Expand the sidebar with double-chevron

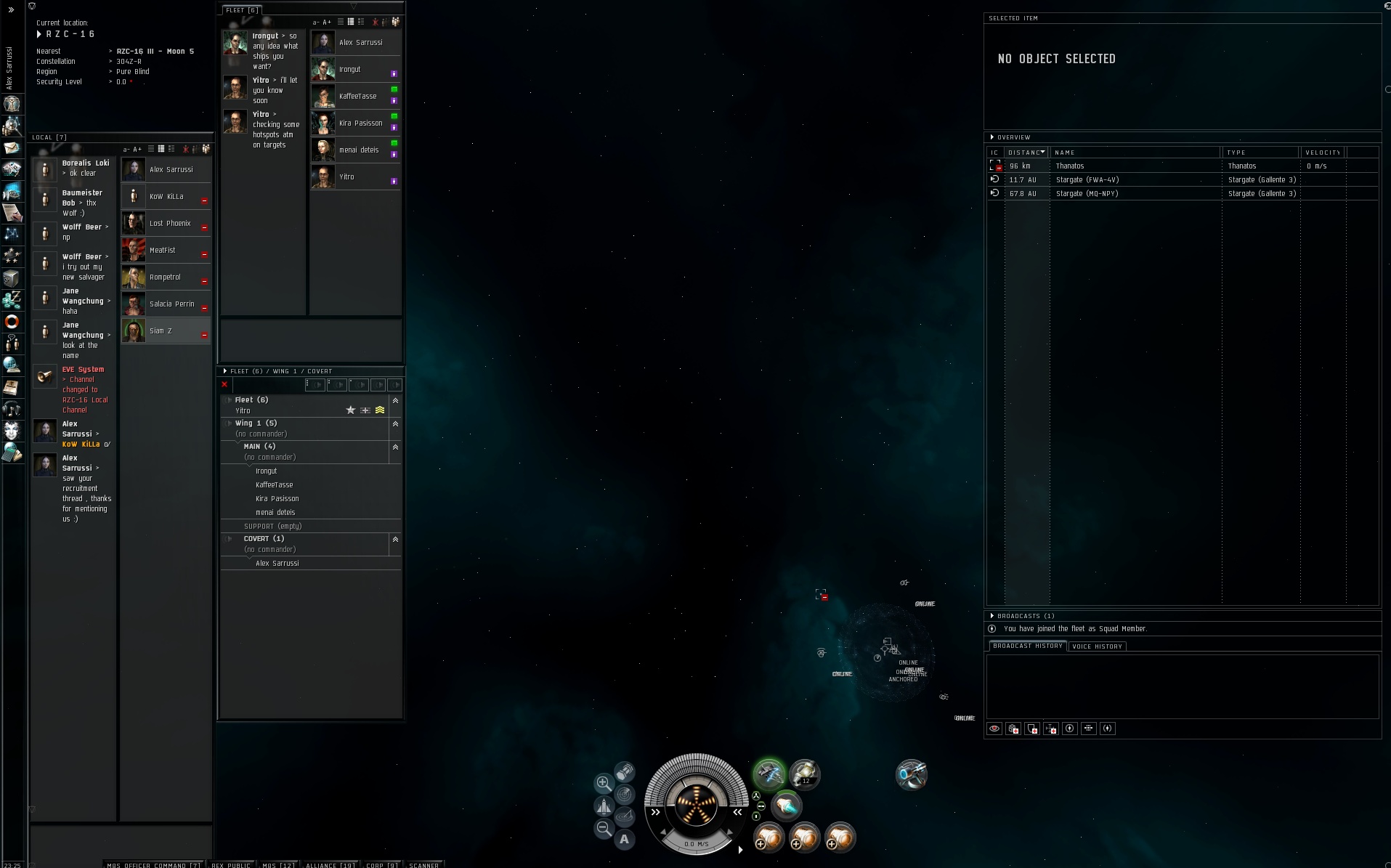point(11,10)
